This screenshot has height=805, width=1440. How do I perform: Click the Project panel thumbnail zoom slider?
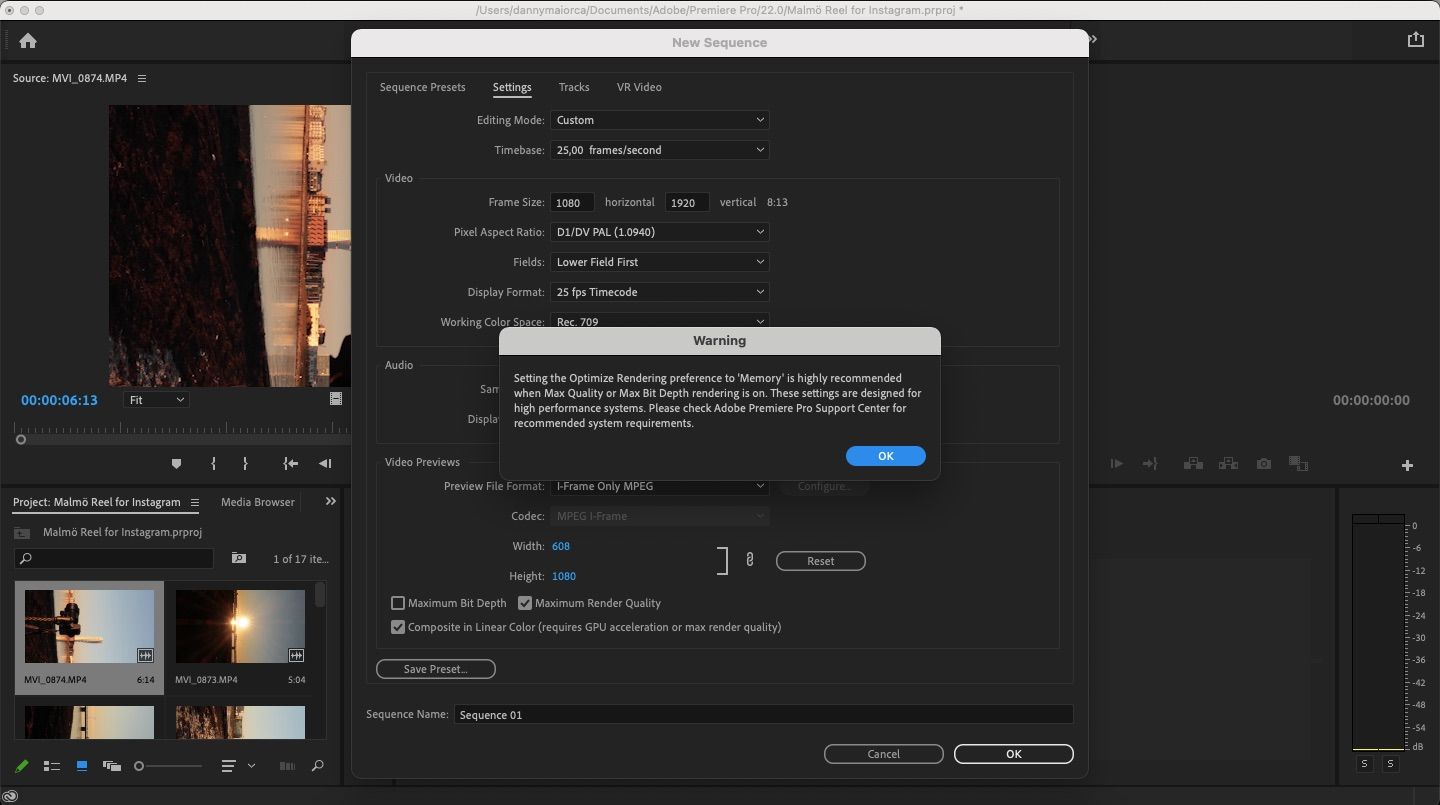pos(140,766)
